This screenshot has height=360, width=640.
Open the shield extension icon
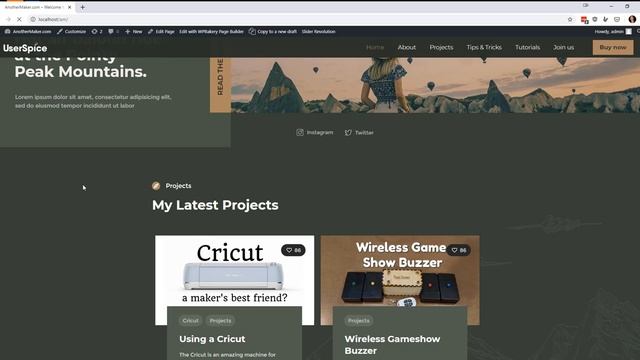(595, 19)
